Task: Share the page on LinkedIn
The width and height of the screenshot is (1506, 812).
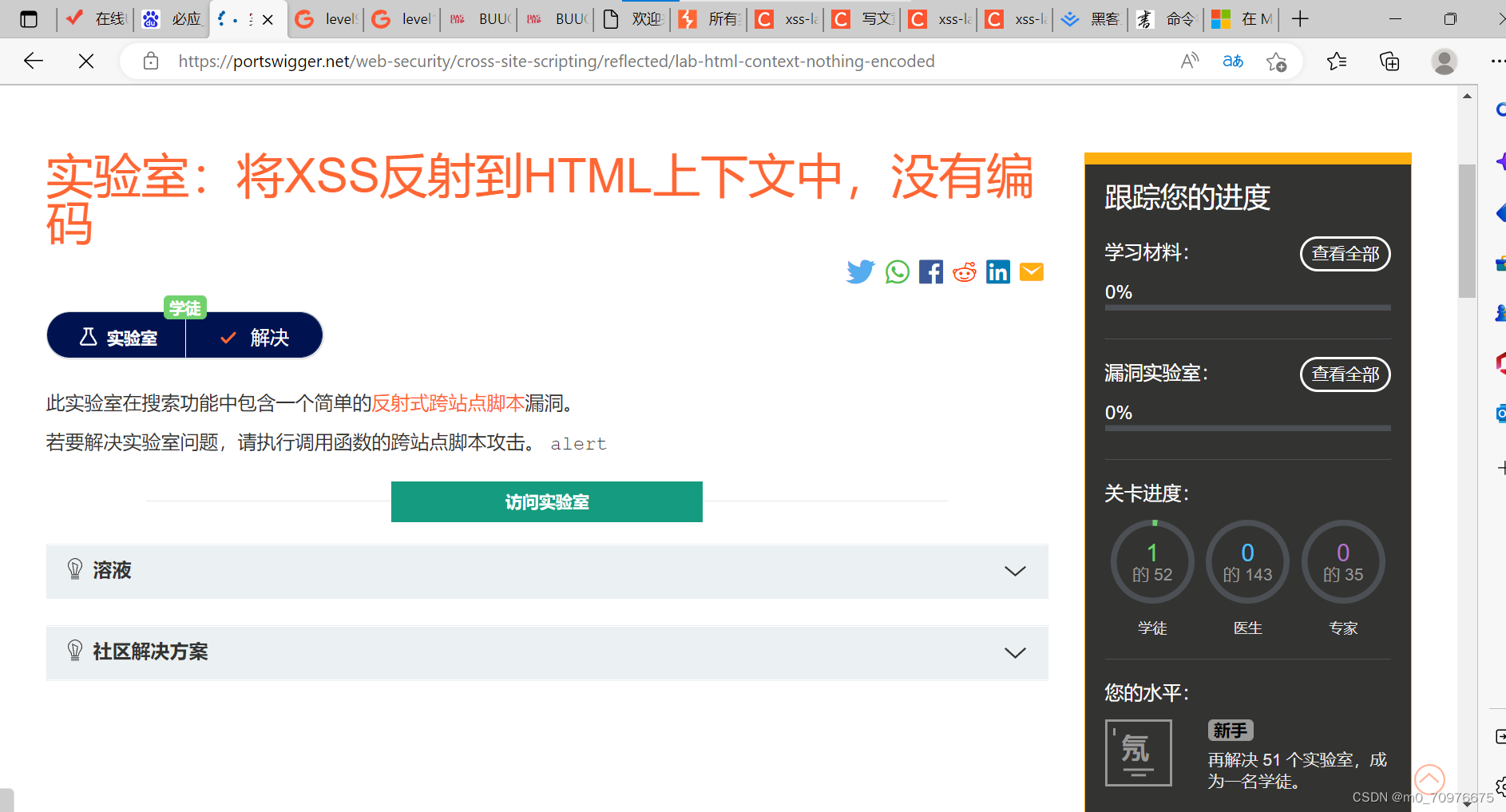Action: [997, 271]
